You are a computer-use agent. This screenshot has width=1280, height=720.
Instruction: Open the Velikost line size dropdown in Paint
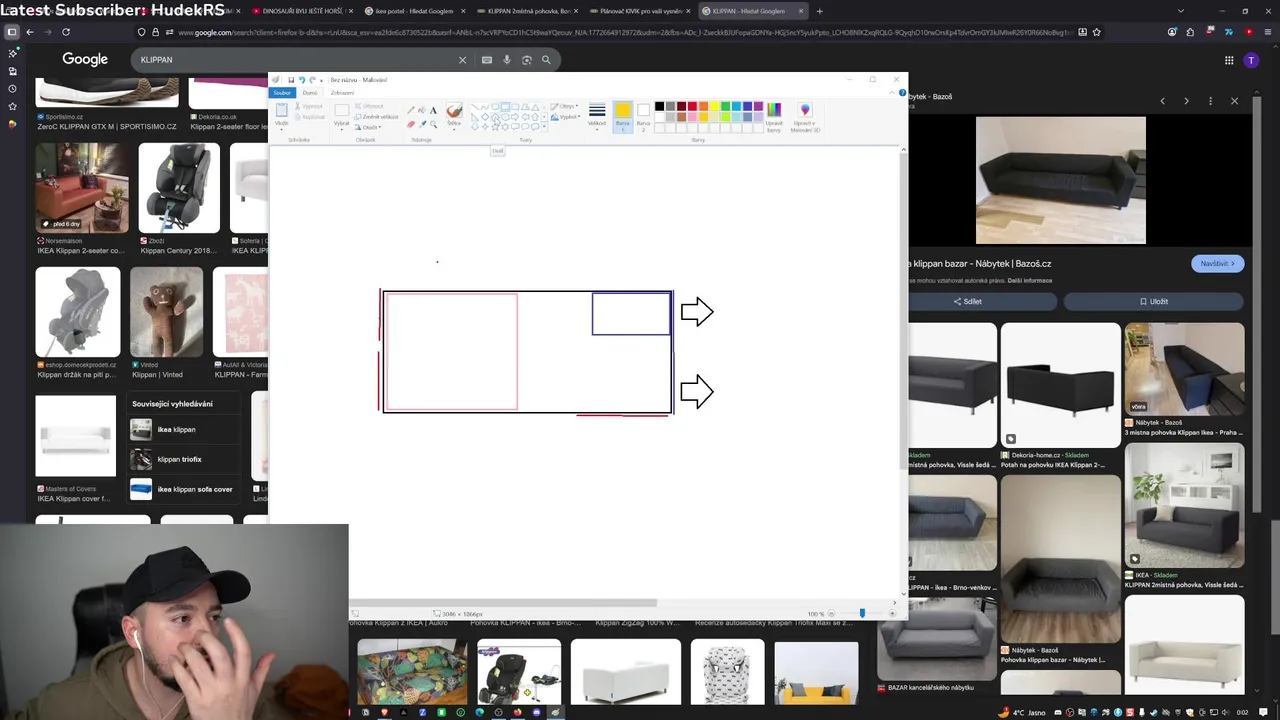coord(597,117)
